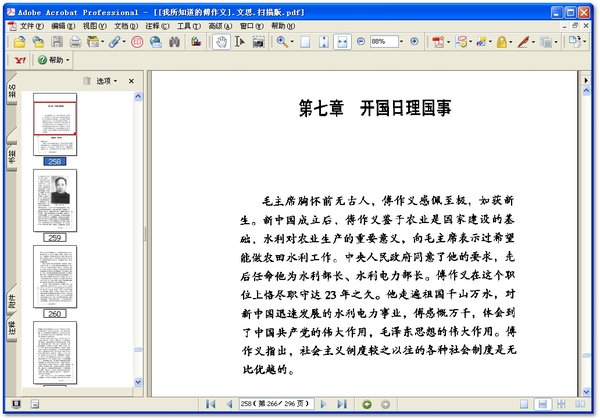Click the thumbnails panel scroll down arrow
This screenshot has height=420, width=600.
[138, 382]
